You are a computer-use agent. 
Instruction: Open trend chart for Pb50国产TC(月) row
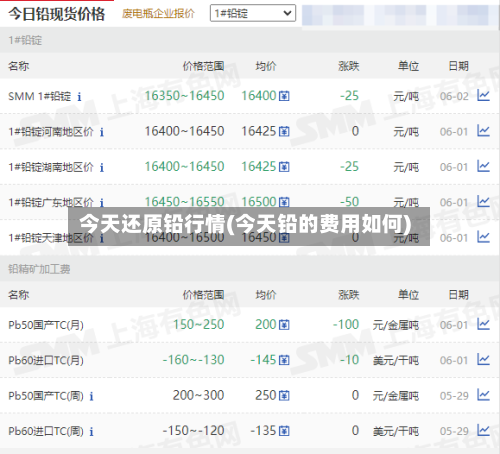pos(483,324)
